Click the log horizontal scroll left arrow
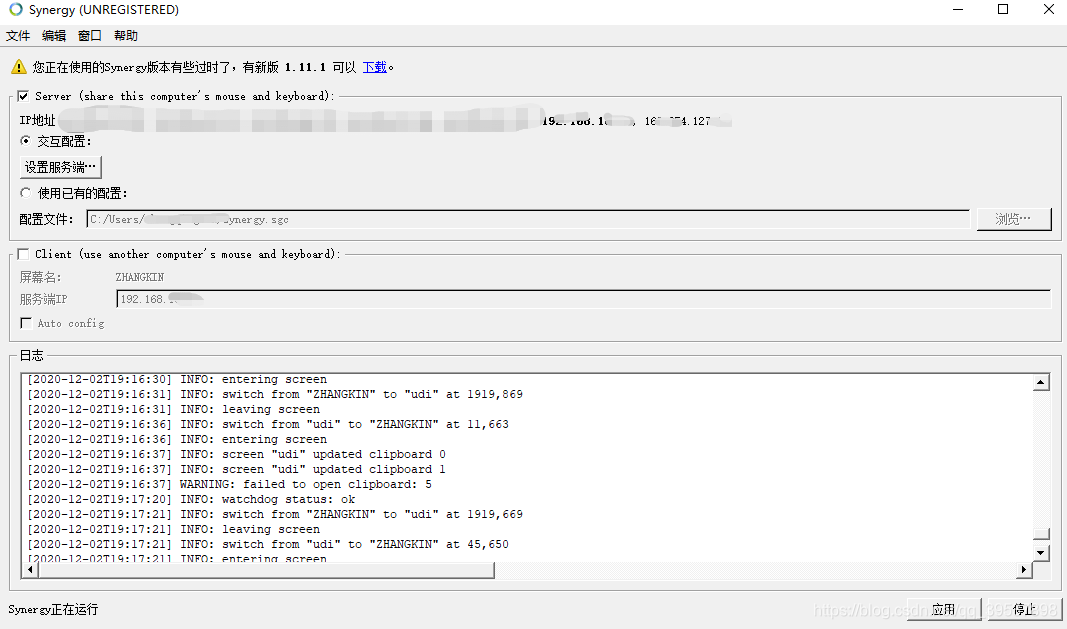The width and height of the screenshot is (1067, 629). 30,570
